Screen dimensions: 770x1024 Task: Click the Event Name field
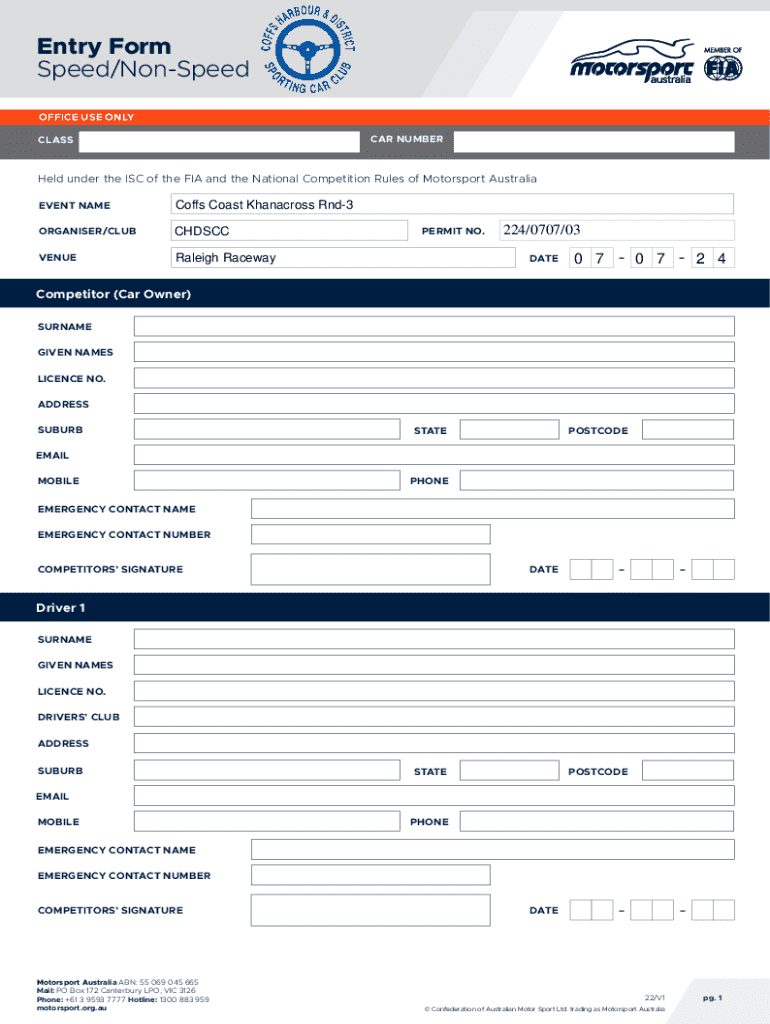tap(452, 205)
